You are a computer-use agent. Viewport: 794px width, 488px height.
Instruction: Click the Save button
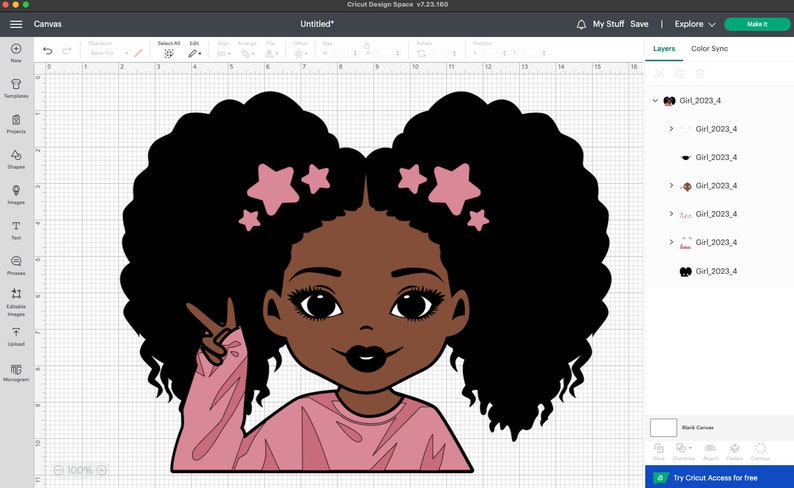point(639,24)
